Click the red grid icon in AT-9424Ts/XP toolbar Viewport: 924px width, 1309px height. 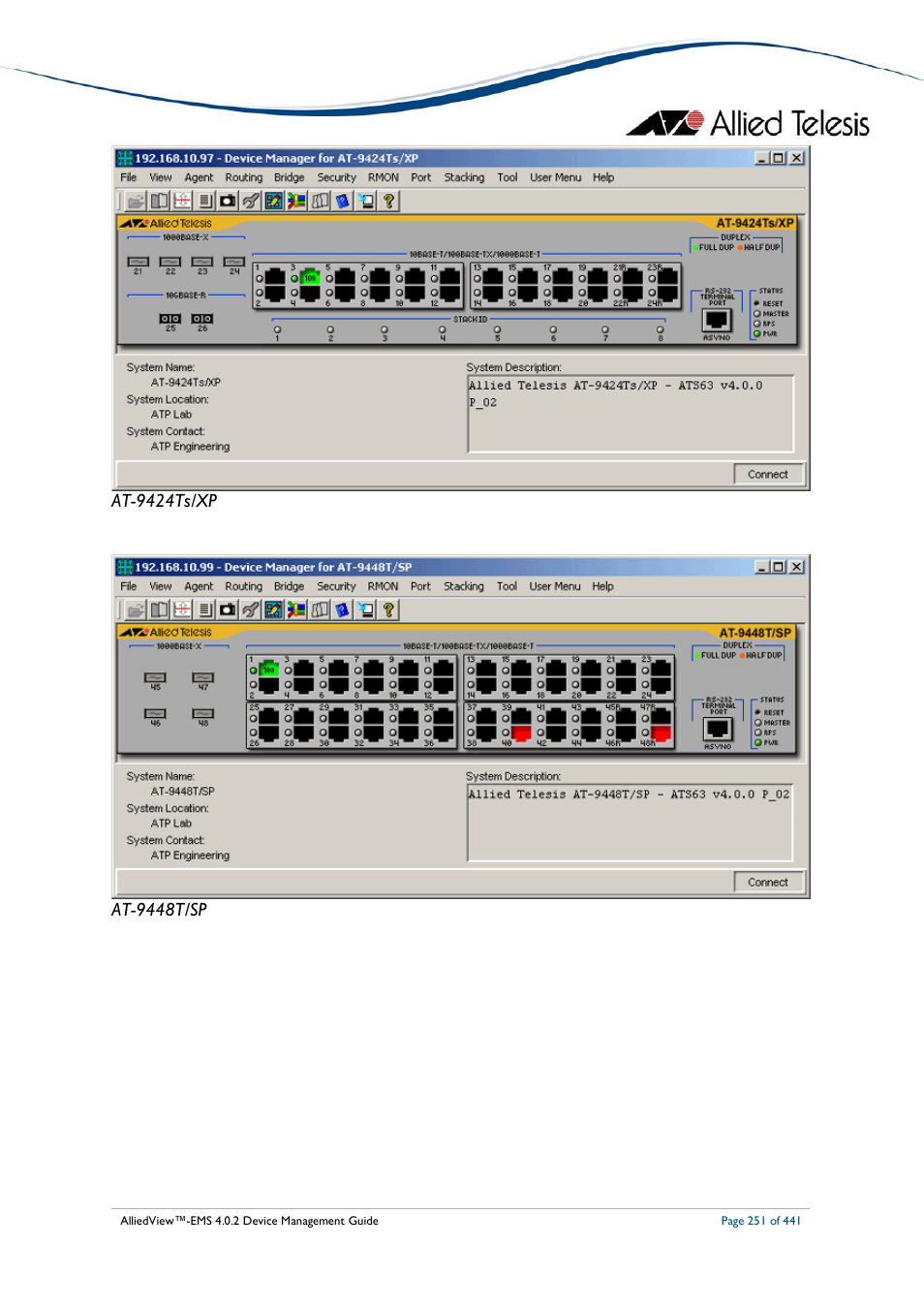[x=182, y=201]
